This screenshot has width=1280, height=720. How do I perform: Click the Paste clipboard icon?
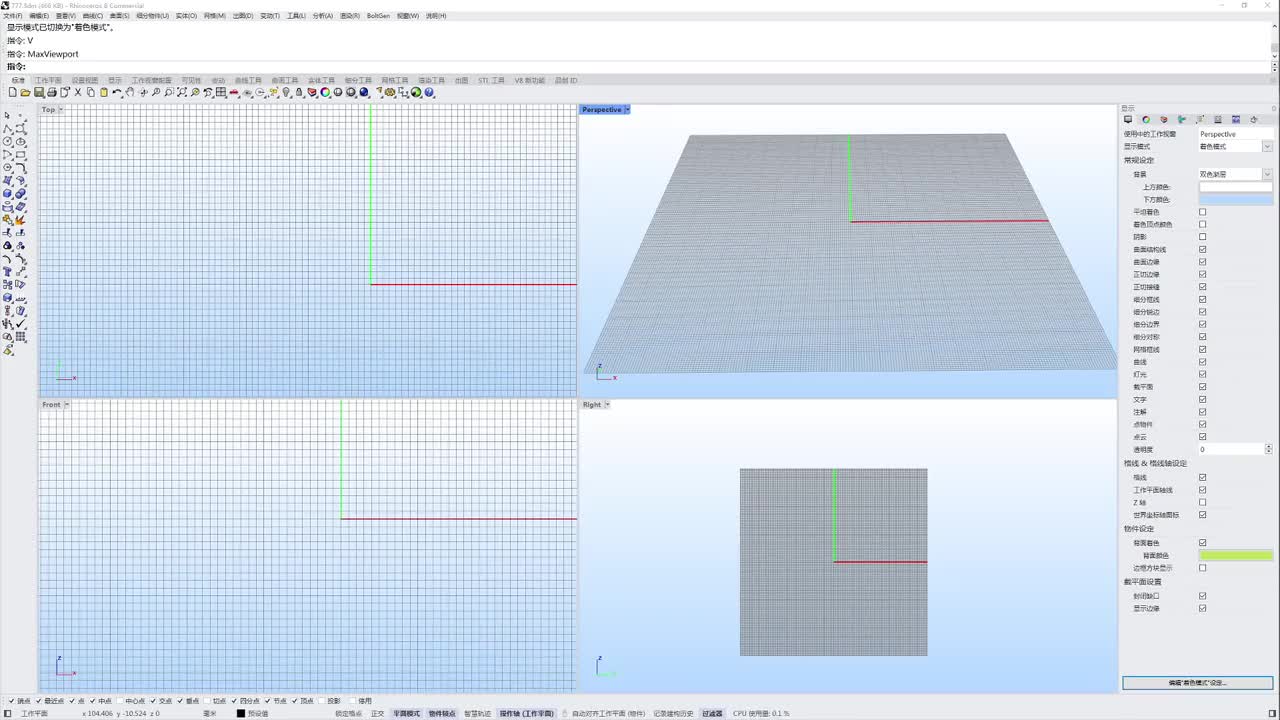point(104,92)
